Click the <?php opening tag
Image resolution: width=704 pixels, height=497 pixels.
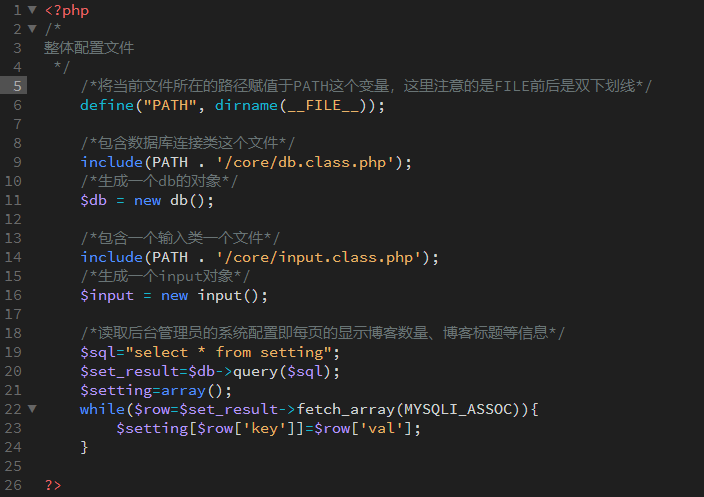coord(67,10)
